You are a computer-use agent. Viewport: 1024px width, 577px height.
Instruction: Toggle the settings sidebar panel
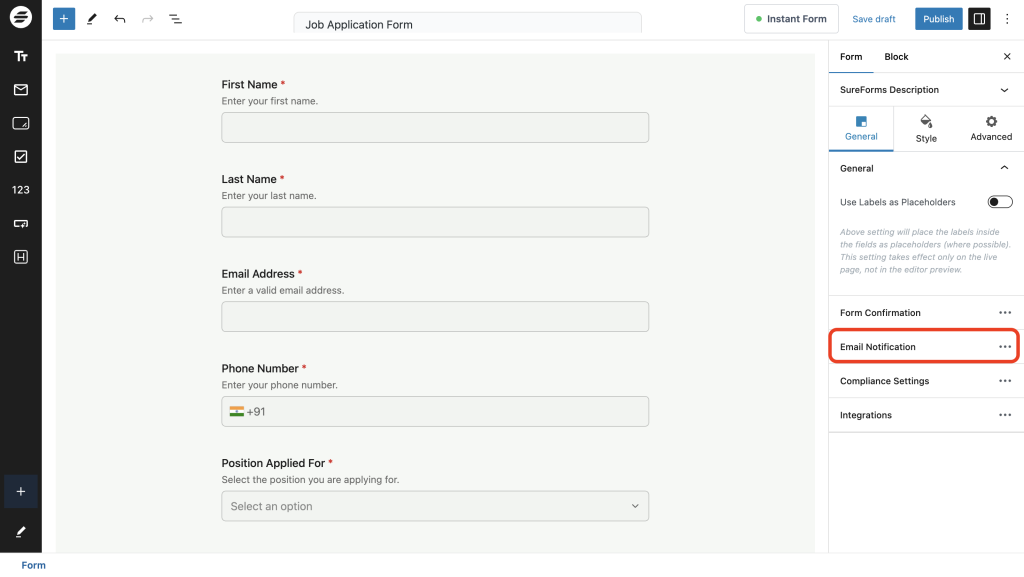pyautogui.click(x=978, y=18)
